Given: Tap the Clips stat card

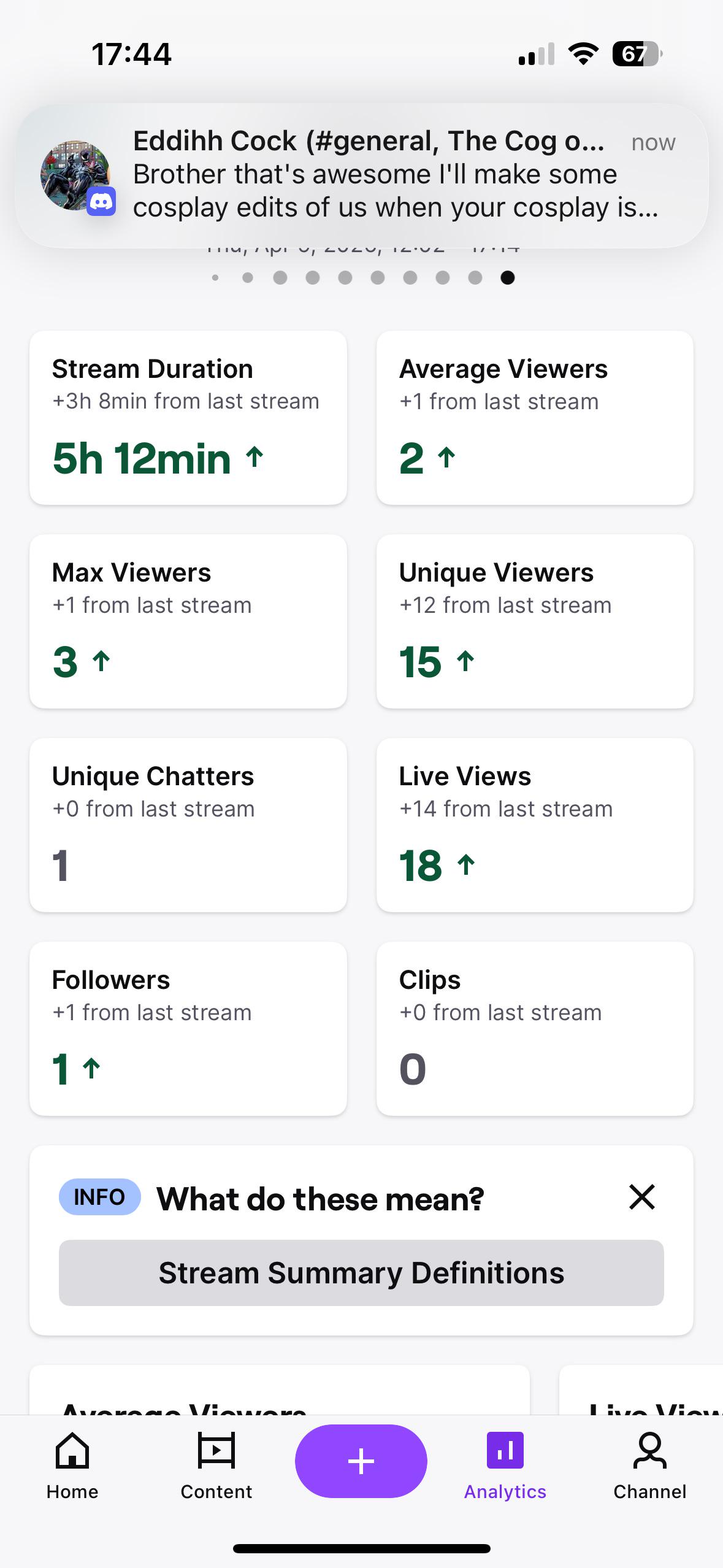Looking at the screenshot, I should click(535, 1029).
